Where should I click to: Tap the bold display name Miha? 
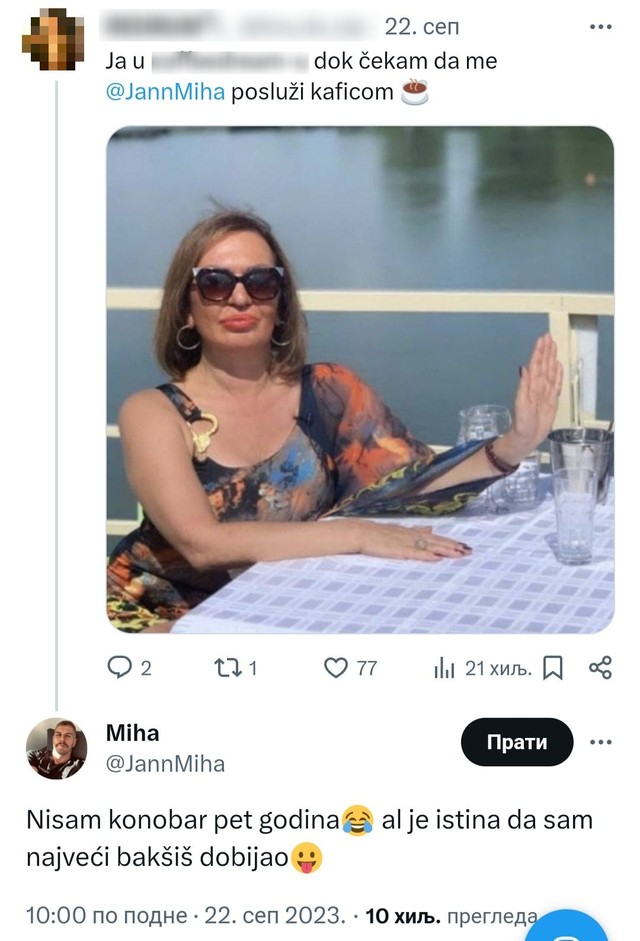[x=132, y=733]
